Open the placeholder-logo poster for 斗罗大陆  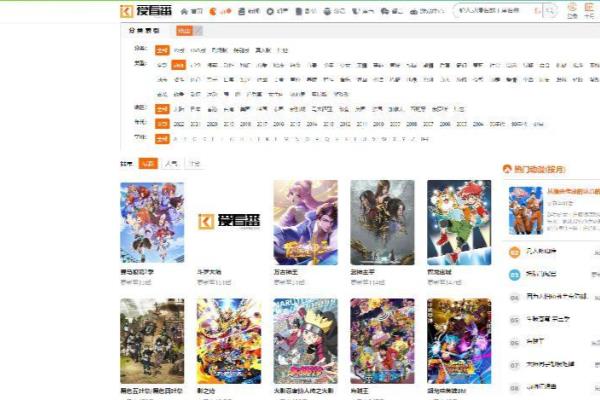229,222
